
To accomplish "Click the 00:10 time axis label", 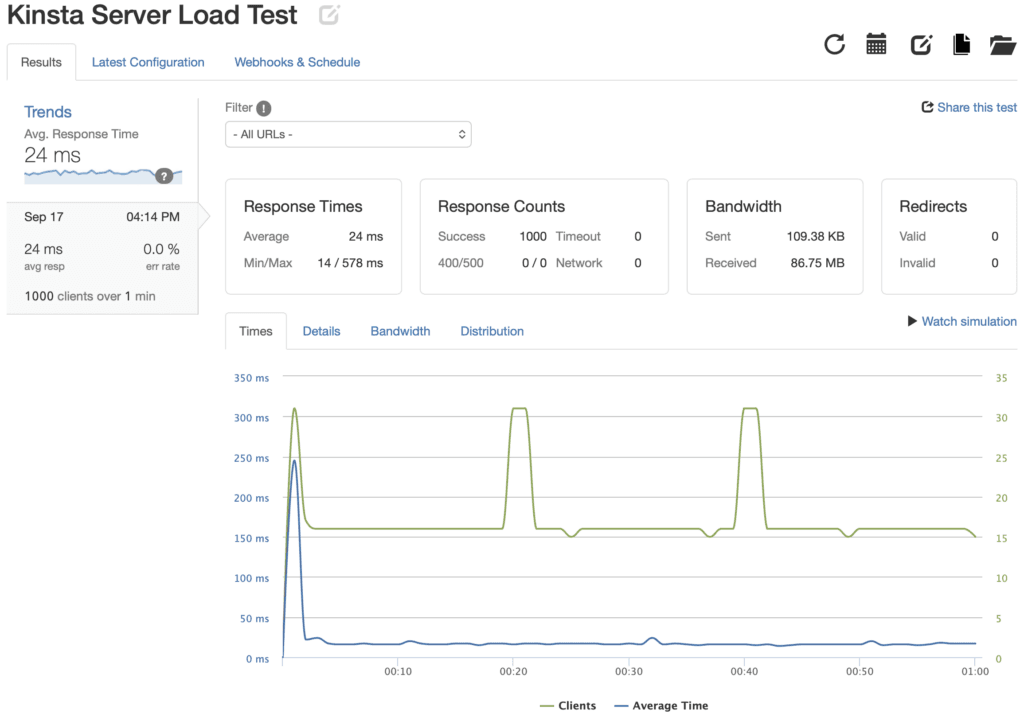I will tap(398, 671).
